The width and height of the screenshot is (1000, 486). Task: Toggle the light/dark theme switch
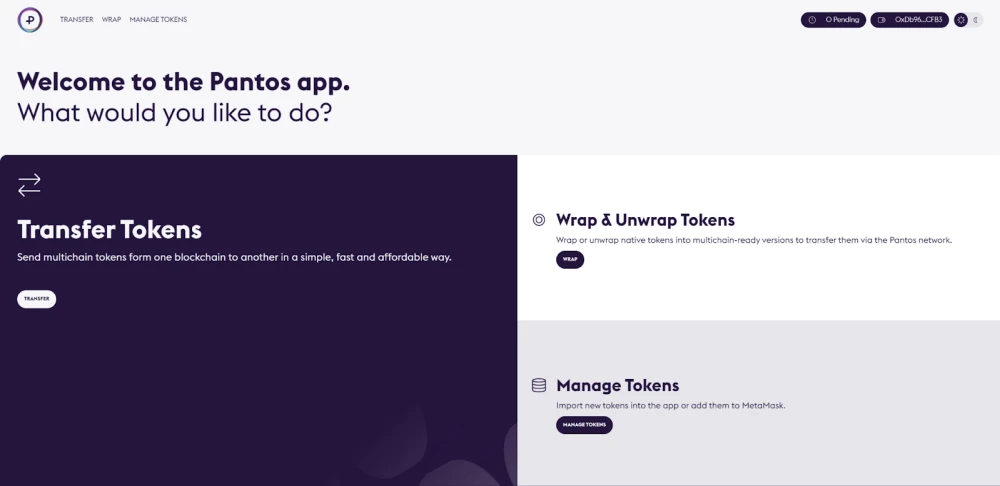(969, 20)
